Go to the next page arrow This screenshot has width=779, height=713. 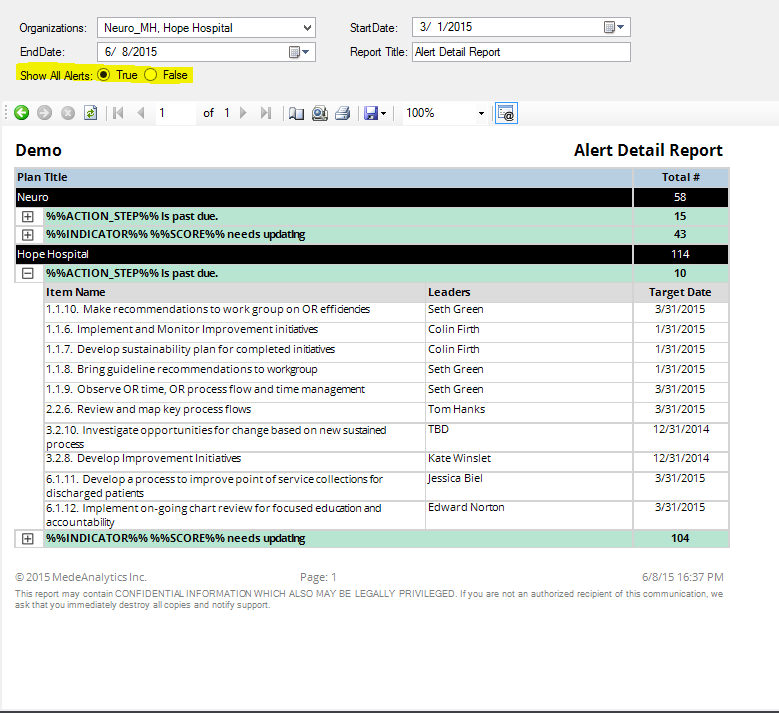(x=243, y=113)
